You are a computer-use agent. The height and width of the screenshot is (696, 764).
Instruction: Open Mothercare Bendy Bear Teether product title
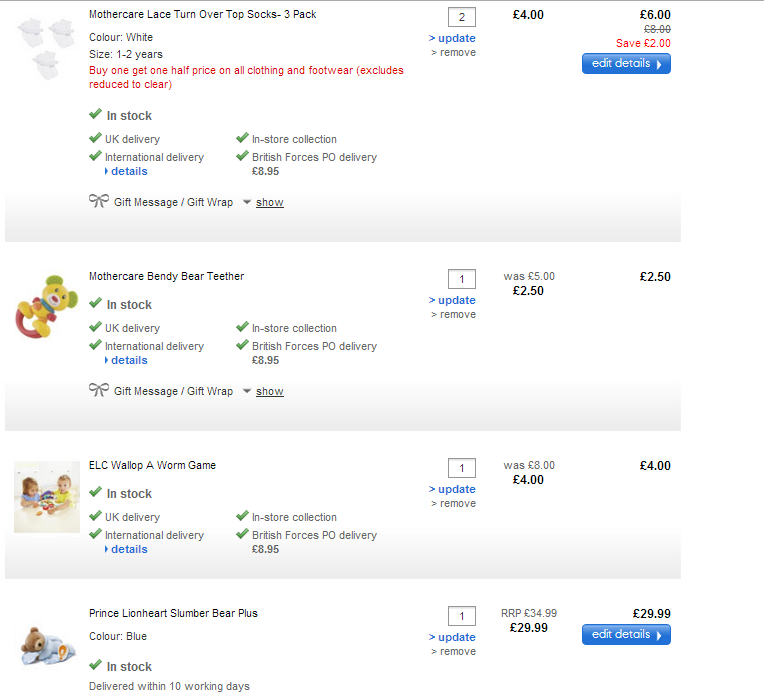click(166, 276)
